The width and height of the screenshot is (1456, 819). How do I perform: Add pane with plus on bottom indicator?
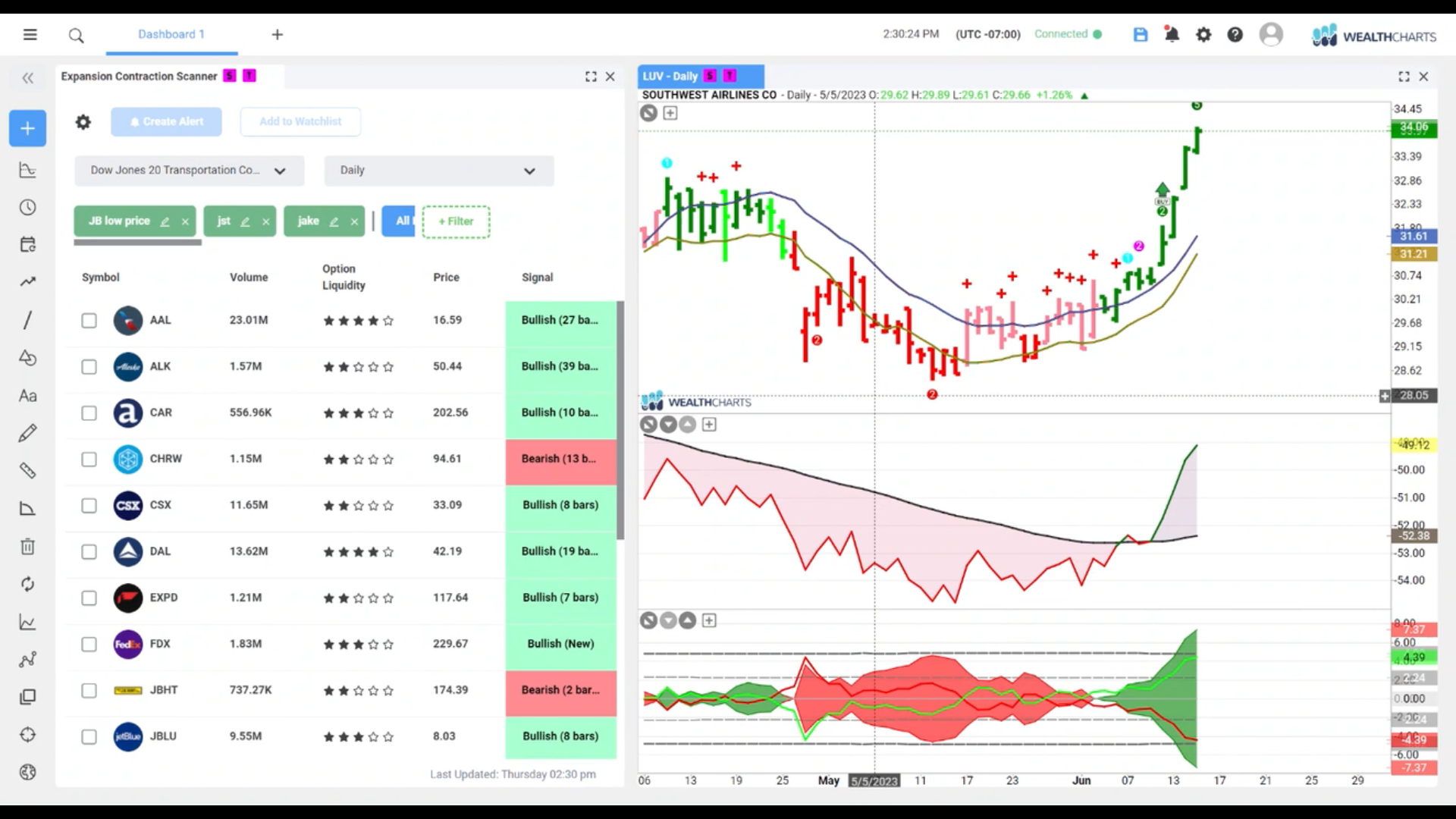(x=709, y=621)
